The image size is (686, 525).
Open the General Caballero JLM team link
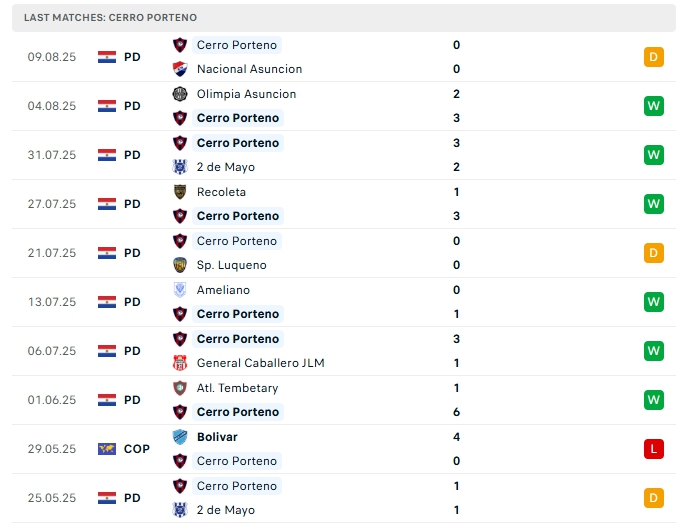[260, 363]
